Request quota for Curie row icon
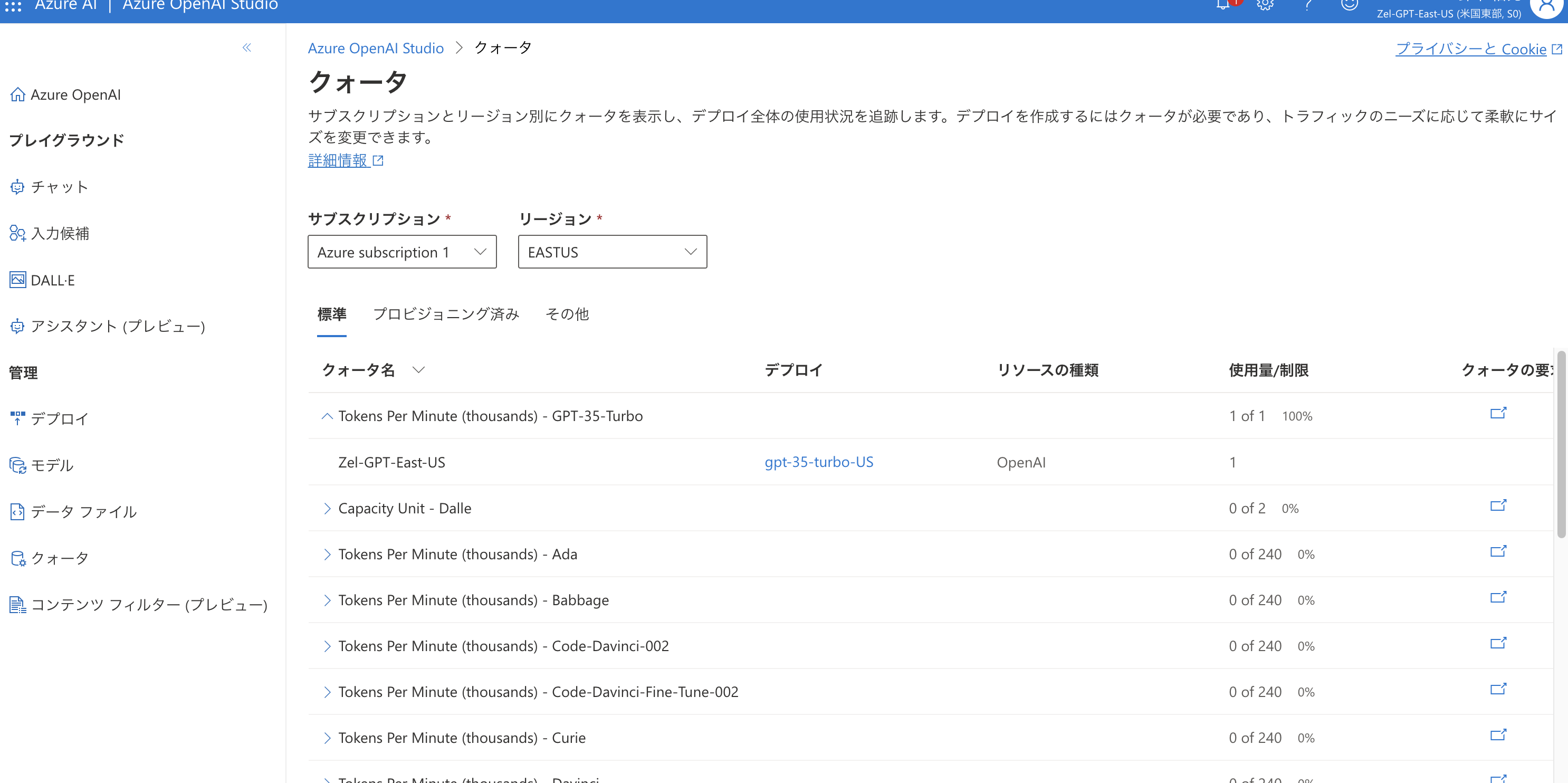 pos(1498,735)
